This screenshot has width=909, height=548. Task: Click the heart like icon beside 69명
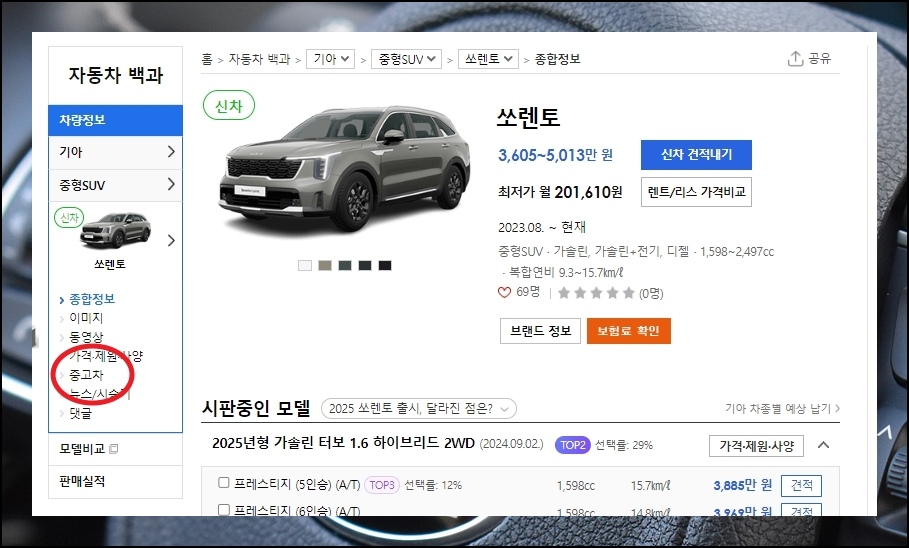[504, 292]
